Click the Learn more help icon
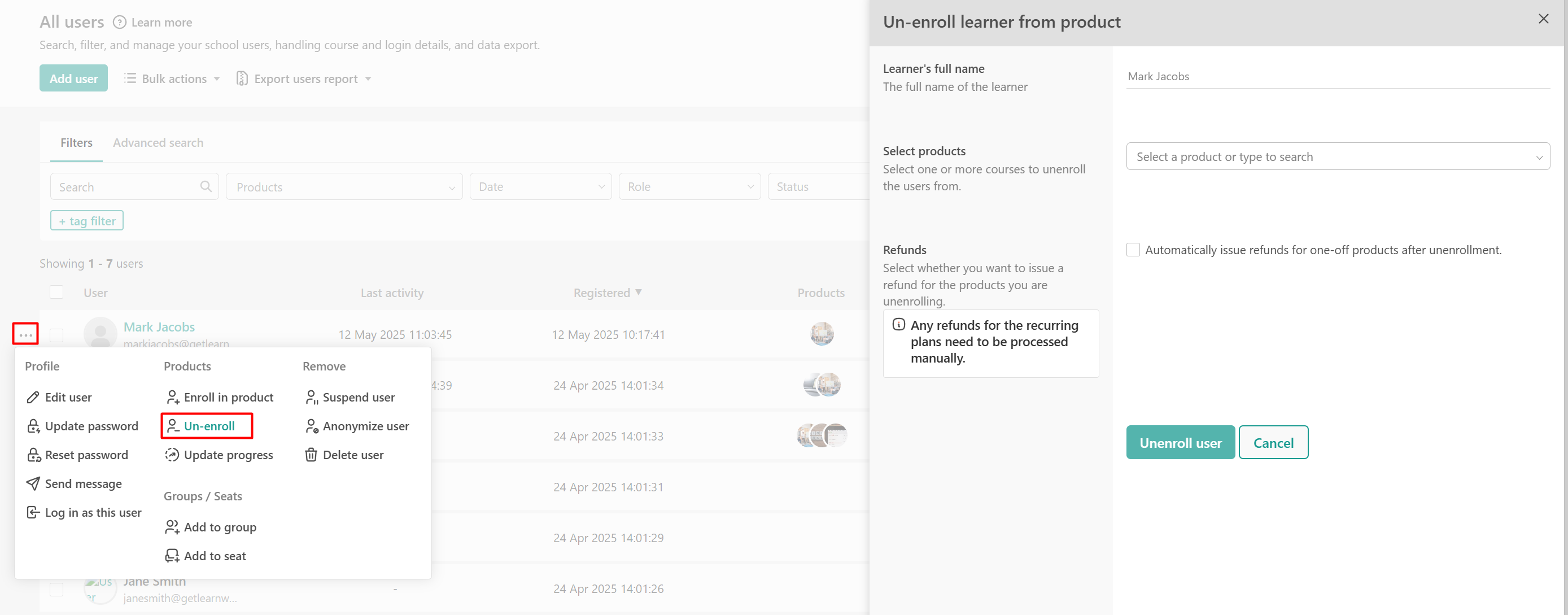 tap(120, 23)
